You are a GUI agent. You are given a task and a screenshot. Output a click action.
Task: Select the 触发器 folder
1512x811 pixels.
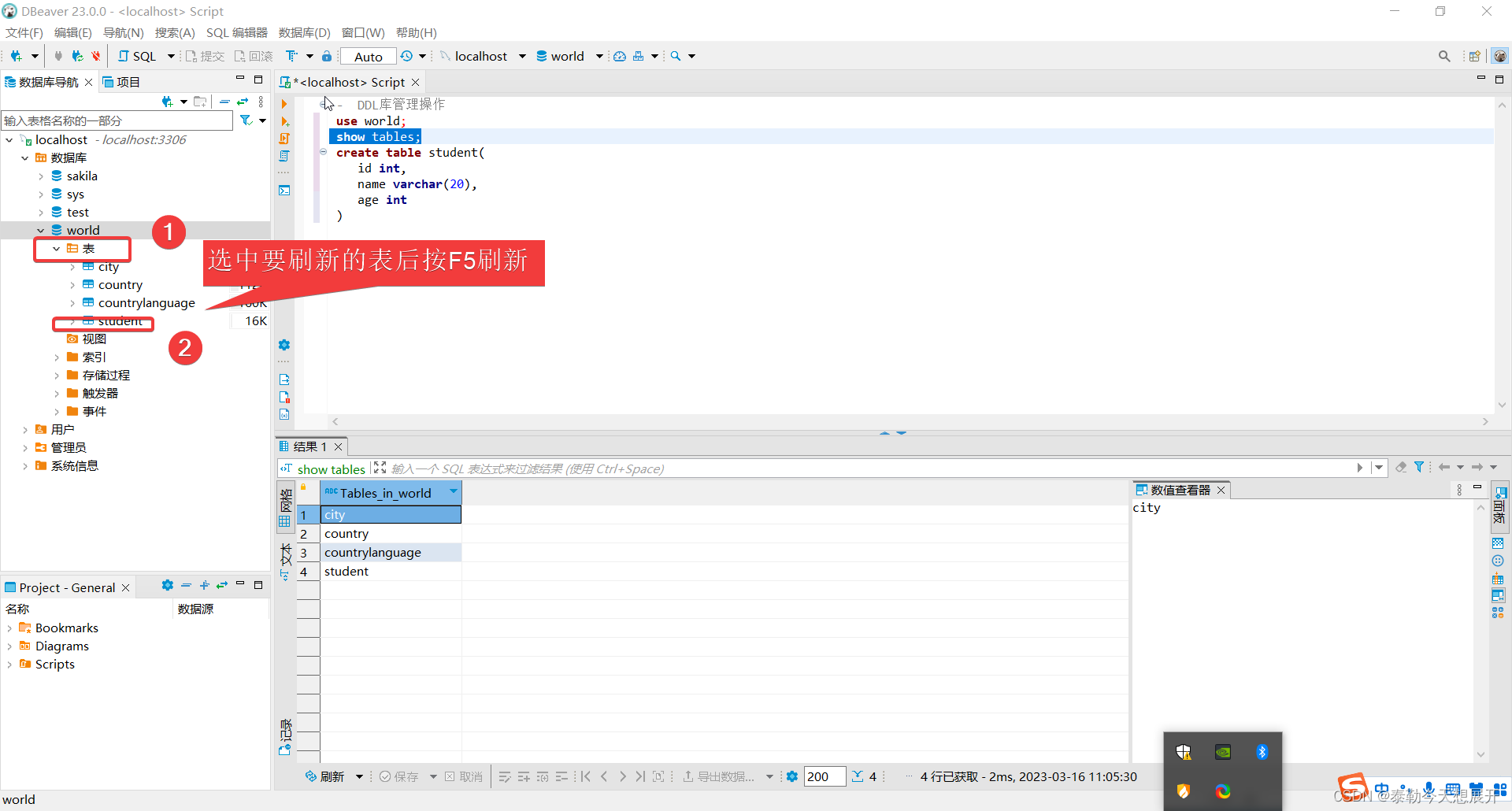point(100,393)
